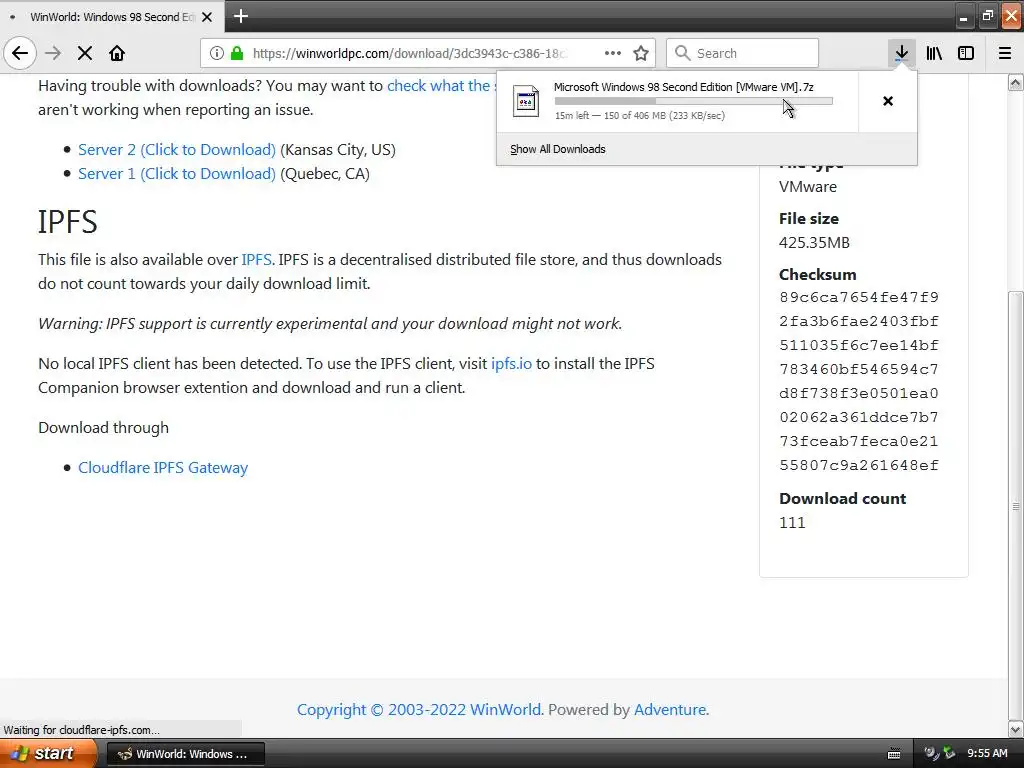This screenshot has height=768, width=1024.
Task: Open Show All Downloads
Action: tap(558, 149)
